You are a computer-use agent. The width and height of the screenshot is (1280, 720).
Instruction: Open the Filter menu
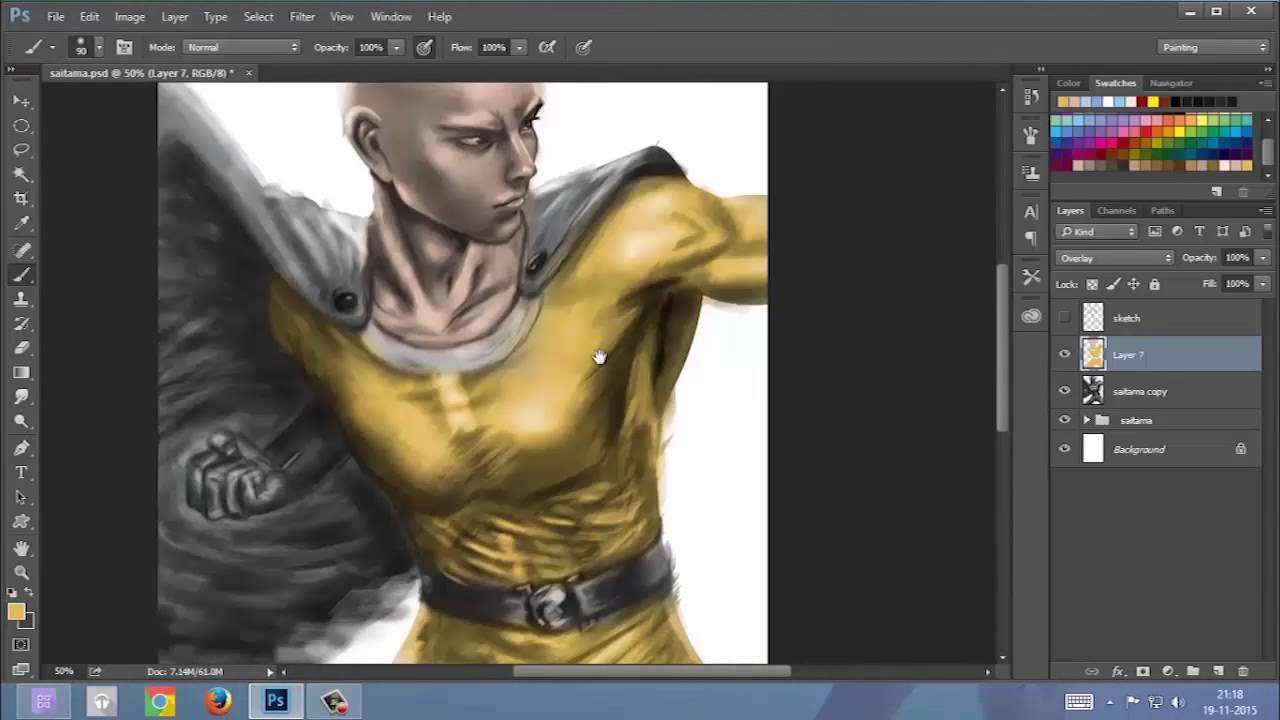(x=302, y=16)
